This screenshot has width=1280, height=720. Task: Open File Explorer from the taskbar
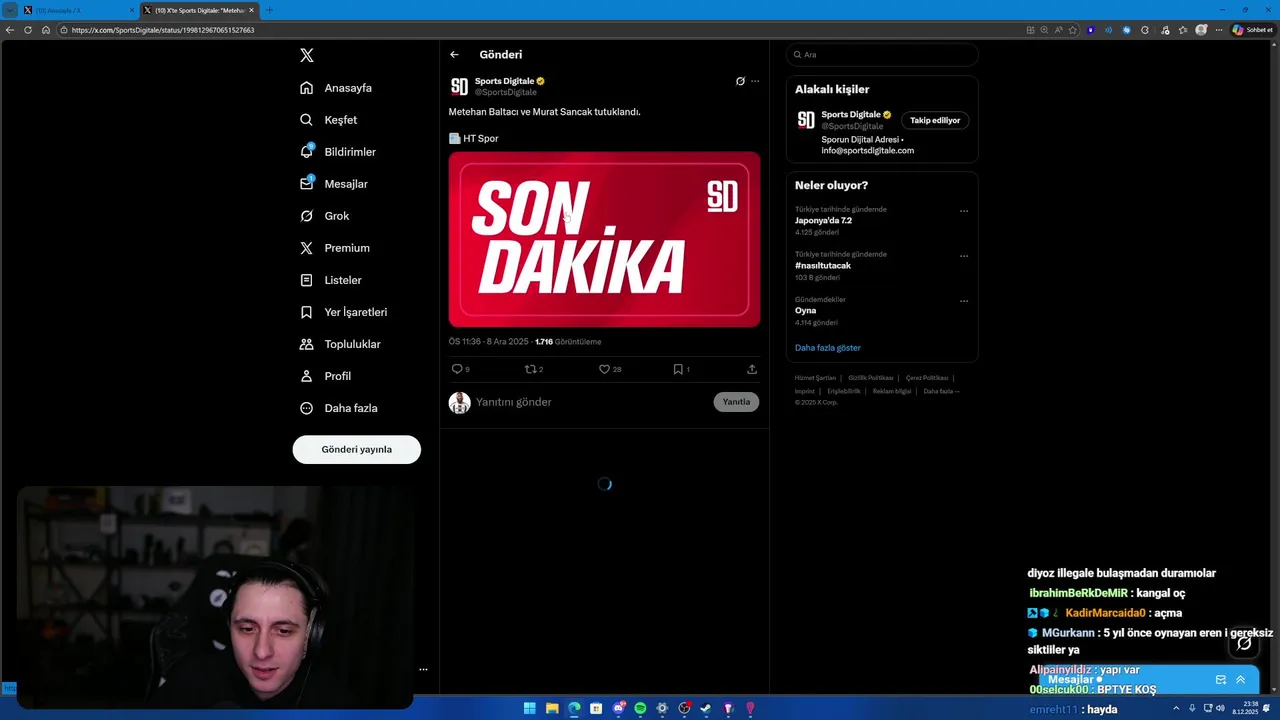point(552,709)
